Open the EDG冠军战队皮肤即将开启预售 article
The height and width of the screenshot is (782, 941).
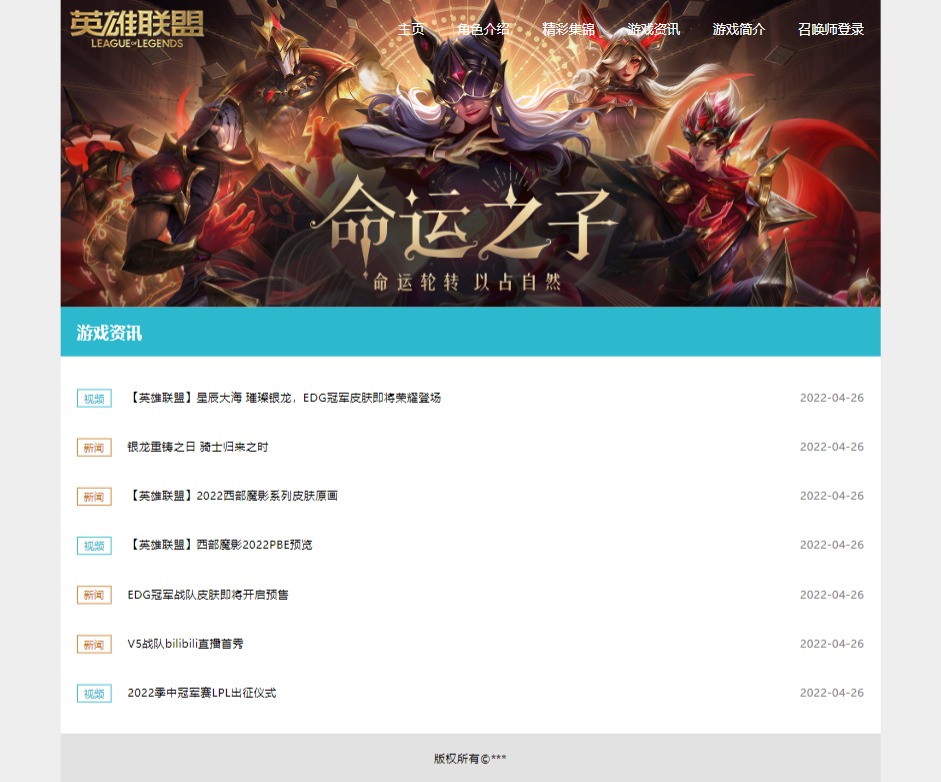tap(208, 595)
